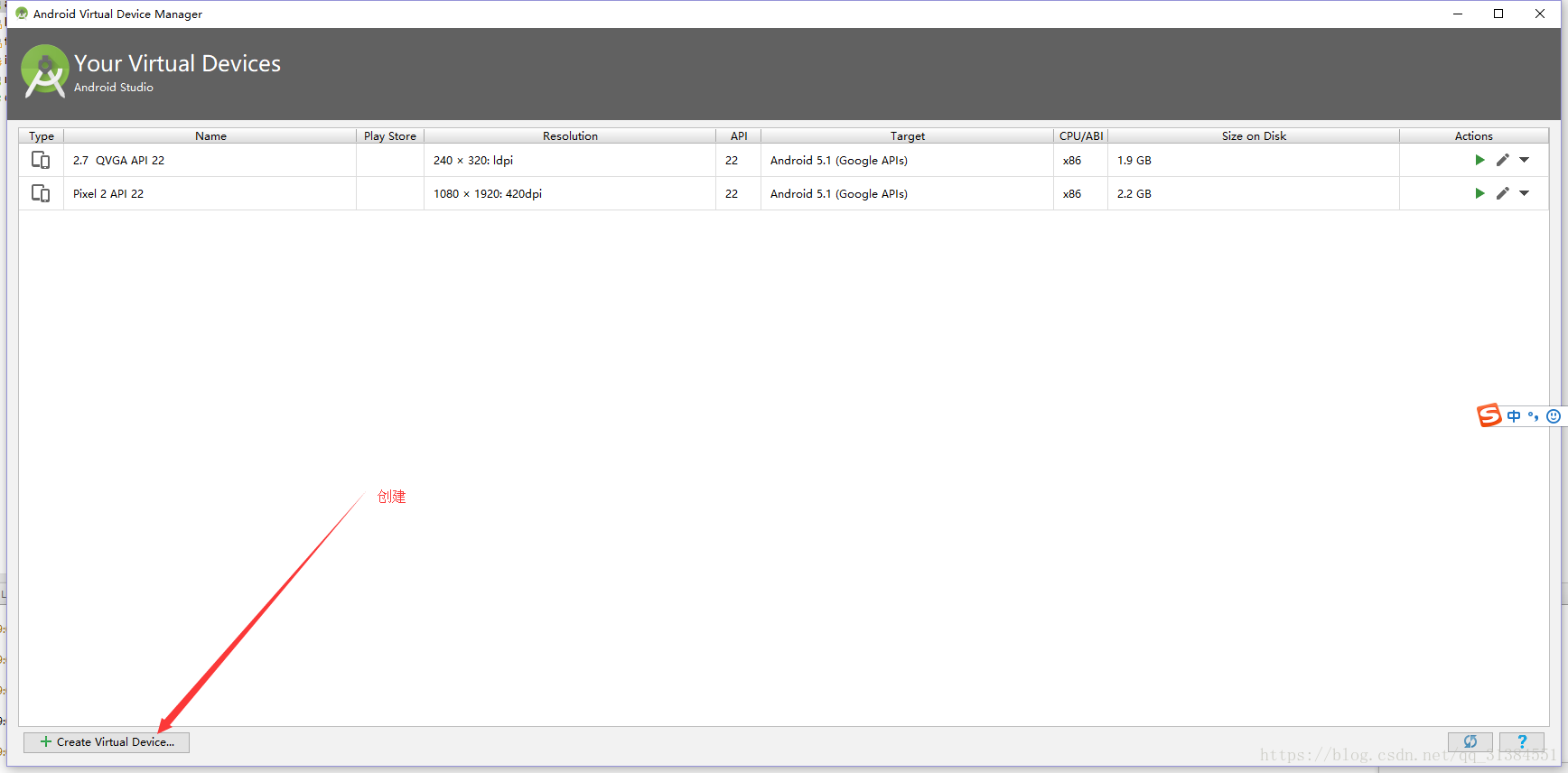The image size is (1568, 773).
Task: Click the 240 × 320: ldpi resolution cell
Action: pyautogui.click(x=570, y=160)
